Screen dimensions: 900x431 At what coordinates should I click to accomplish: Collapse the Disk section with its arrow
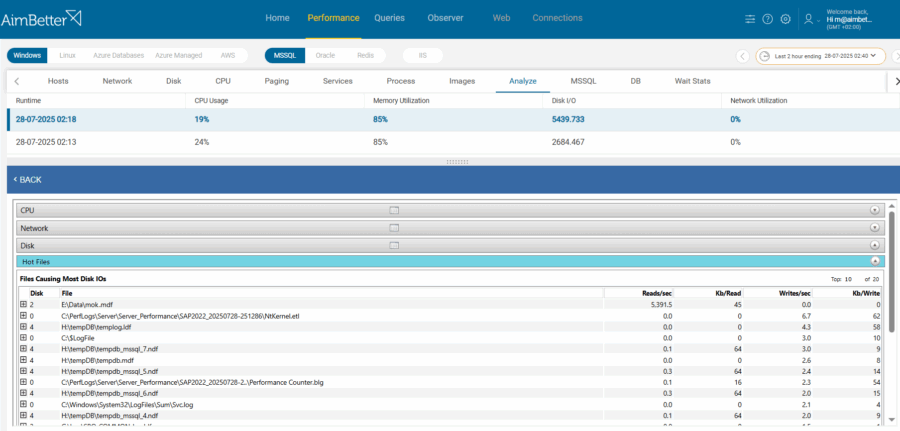(x=875, y=245)
